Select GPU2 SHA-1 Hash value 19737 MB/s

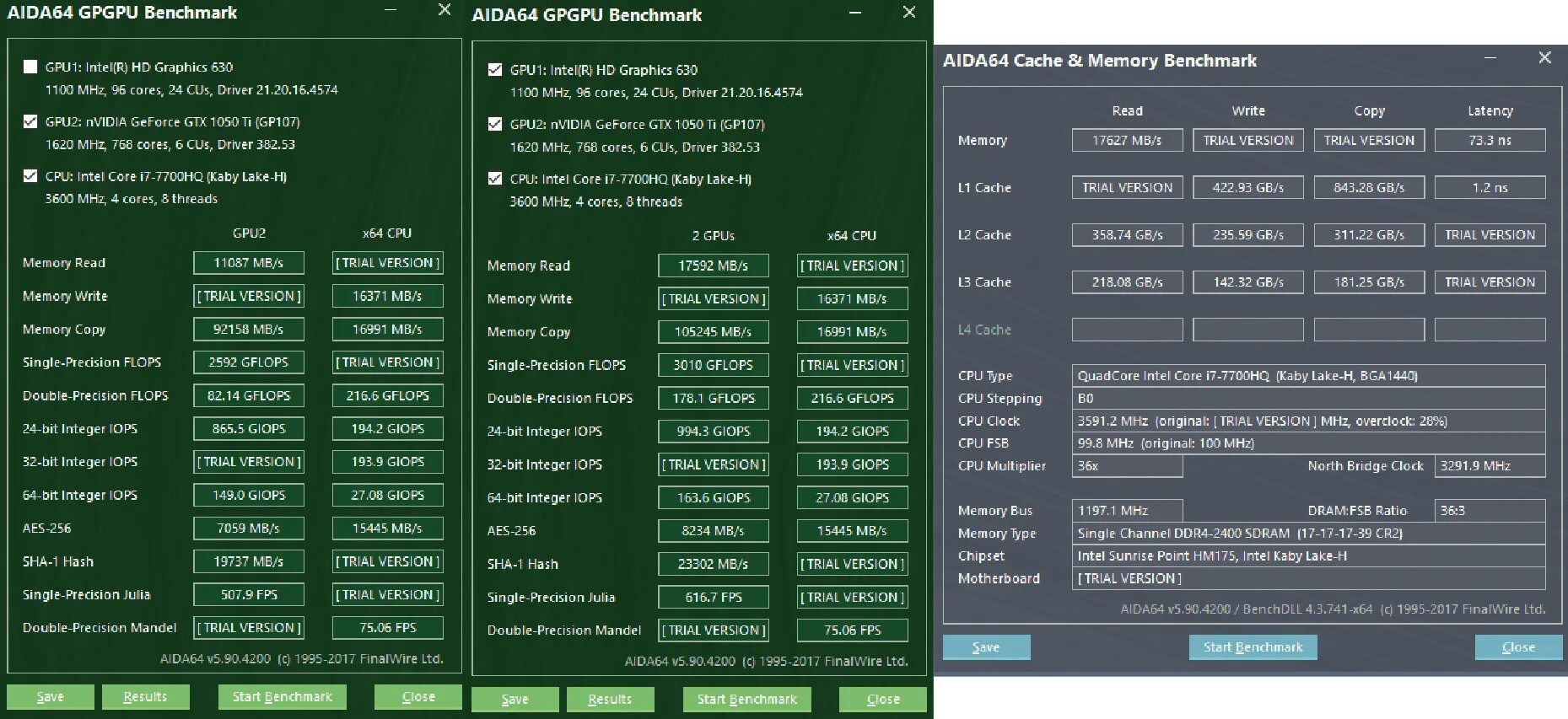[249, 561]
